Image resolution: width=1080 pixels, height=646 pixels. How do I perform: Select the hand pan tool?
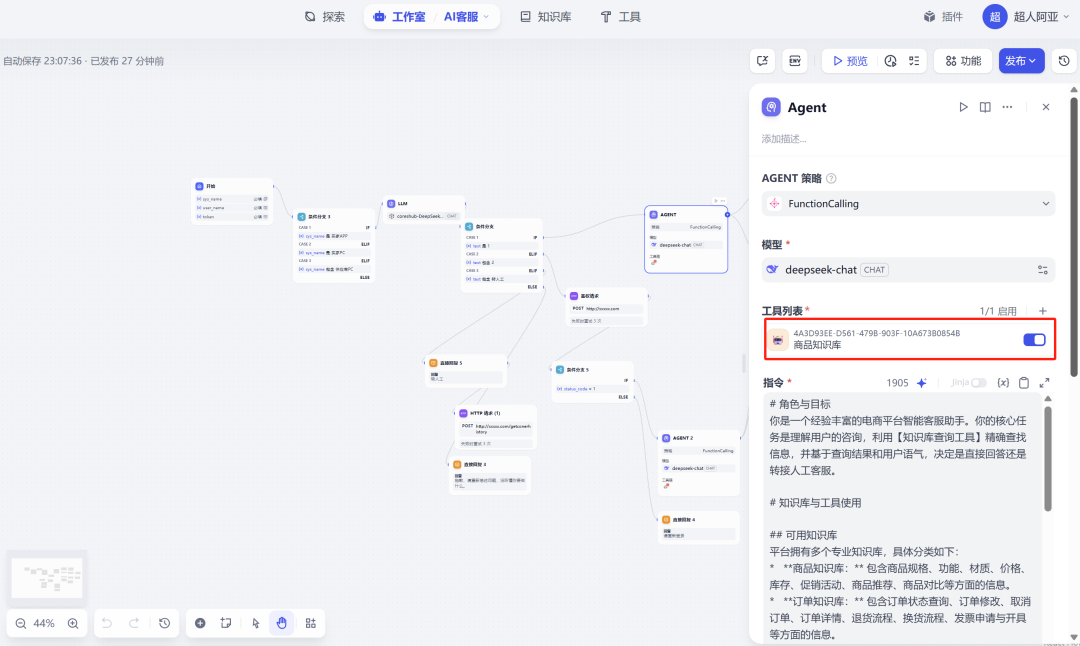pyautogui.click(x=282, y=623)
